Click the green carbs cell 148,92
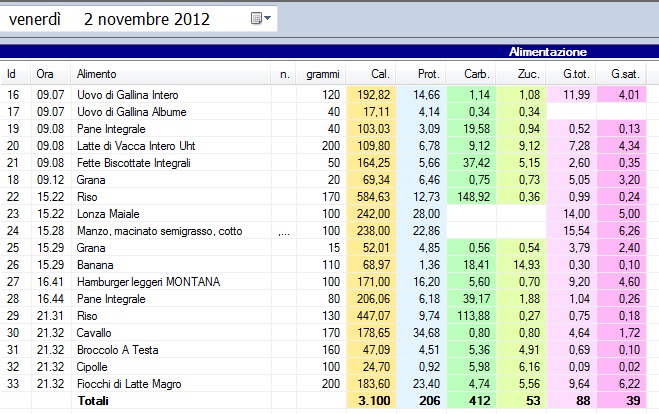Viewport: 659px width, 414px height. (471, 196)
